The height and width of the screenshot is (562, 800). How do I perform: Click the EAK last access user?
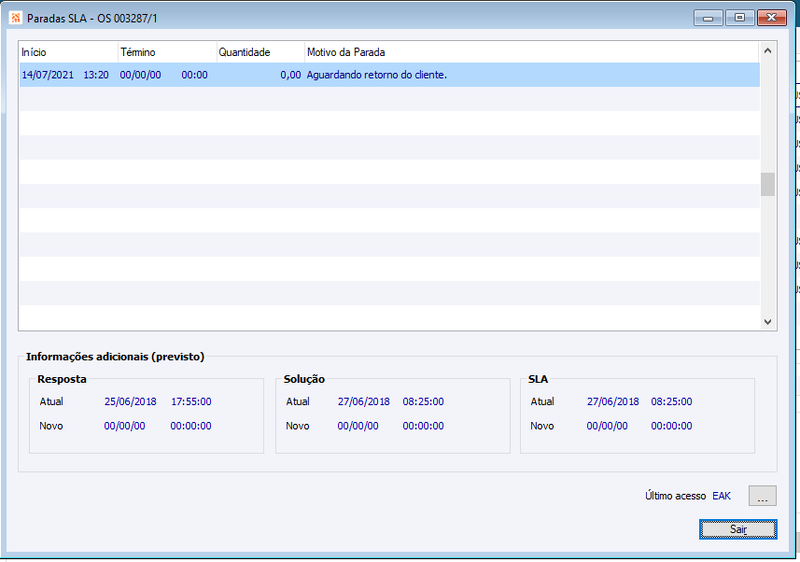pos(721,496)
